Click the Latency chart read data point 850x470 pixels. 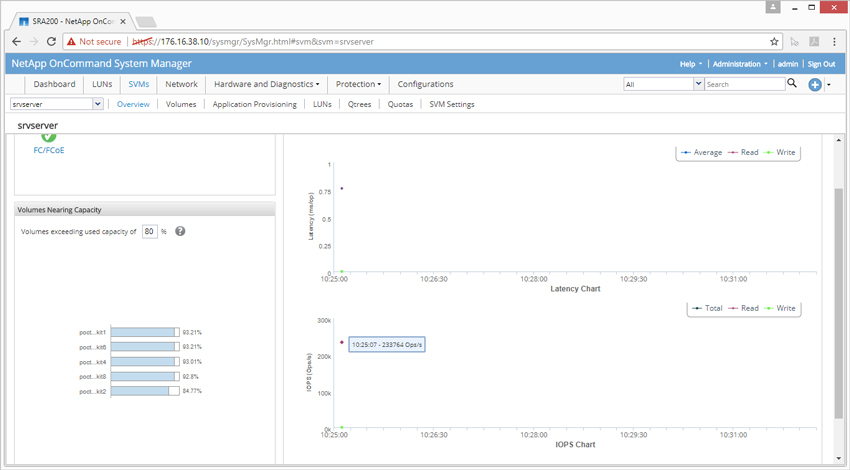click(x=342, y=188)
